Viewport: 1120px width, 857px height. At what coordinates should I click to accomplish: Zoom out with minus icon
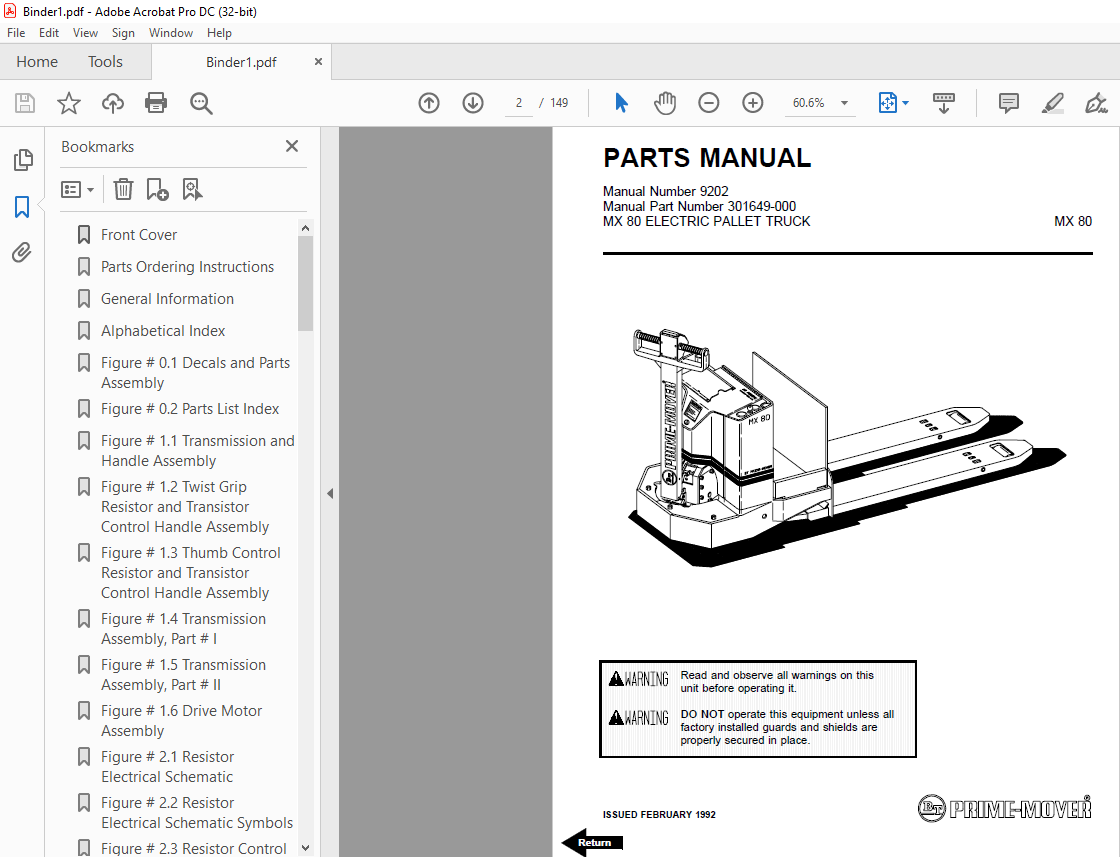(709, 103)
